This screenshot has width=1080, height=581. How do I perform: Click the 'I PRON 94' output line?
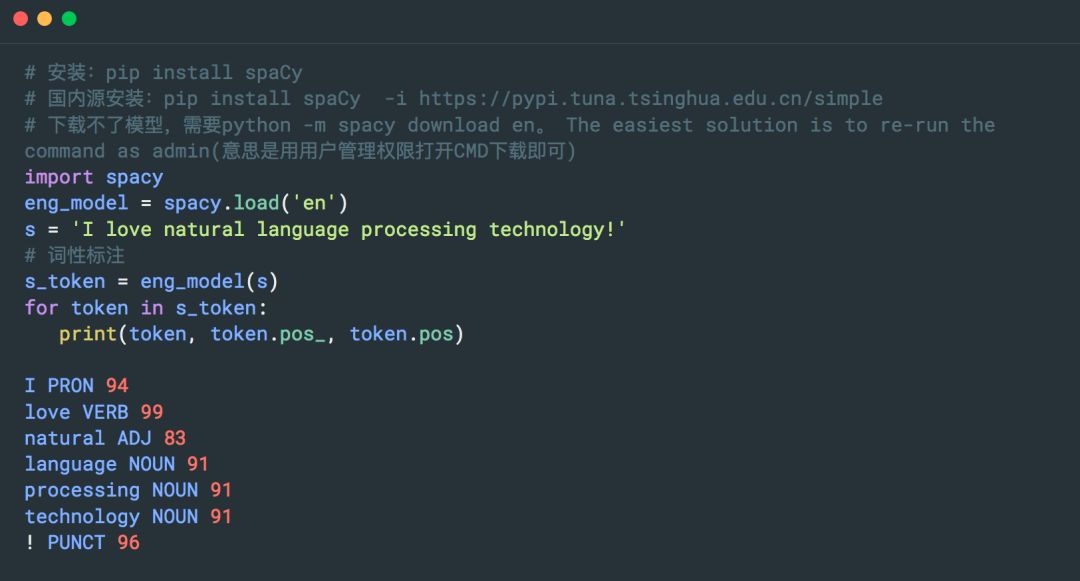(77, 385)
